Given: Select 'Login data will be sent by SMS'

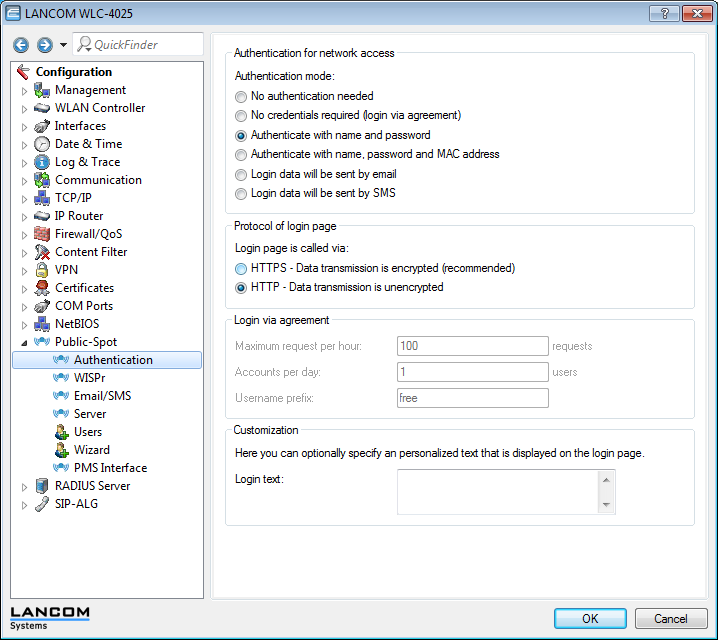Looking at the screenshot, I should pos(240,193).
